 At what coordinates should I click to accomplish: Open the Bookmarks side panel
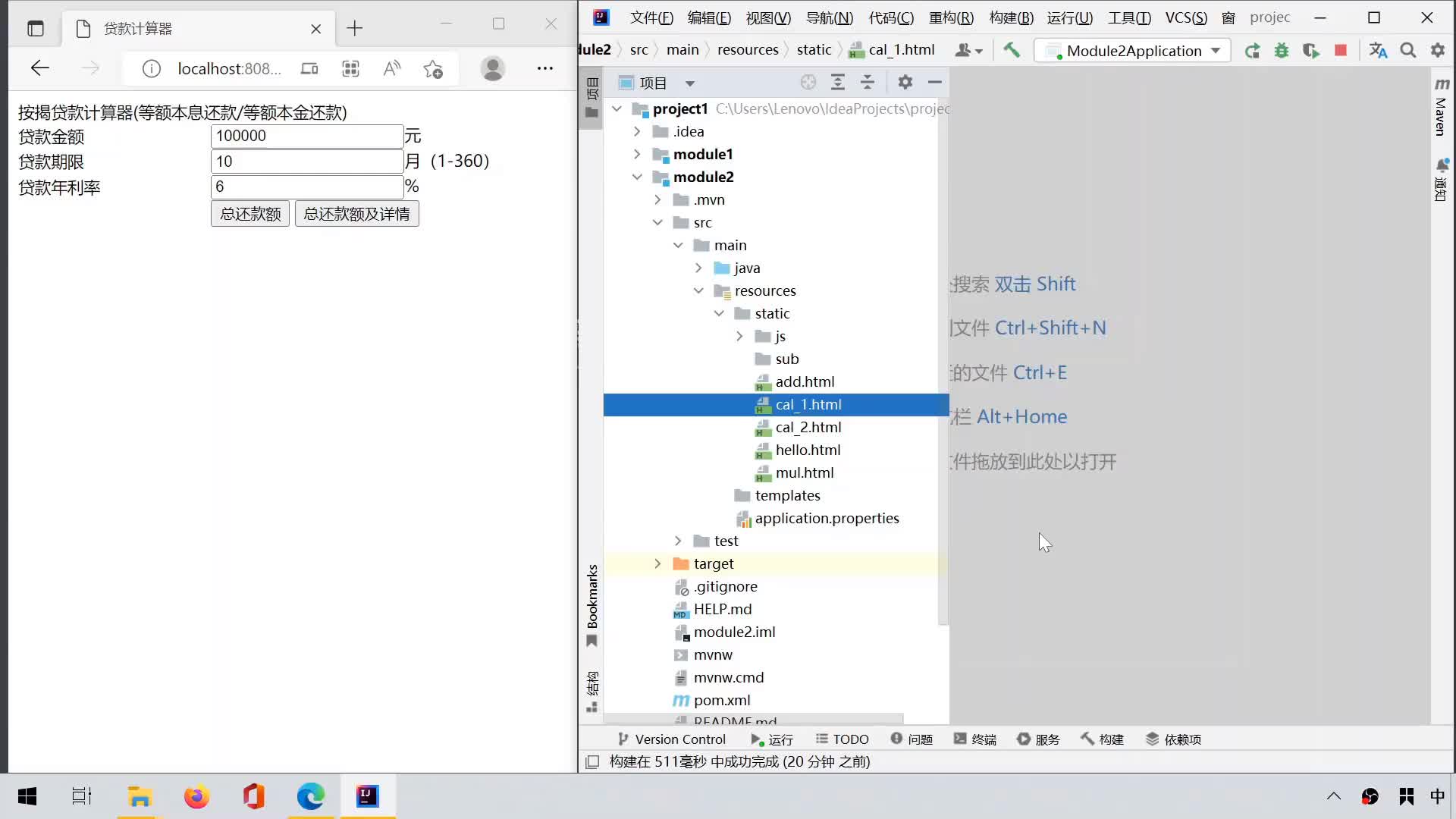click(592, 606)
